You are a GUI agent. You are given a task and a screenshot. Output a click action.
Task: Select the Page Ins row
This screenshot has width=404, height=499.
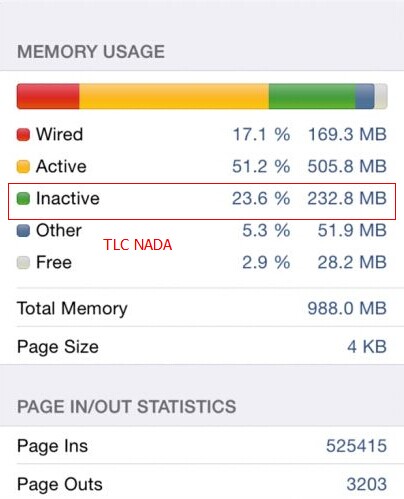coord(202,445)
